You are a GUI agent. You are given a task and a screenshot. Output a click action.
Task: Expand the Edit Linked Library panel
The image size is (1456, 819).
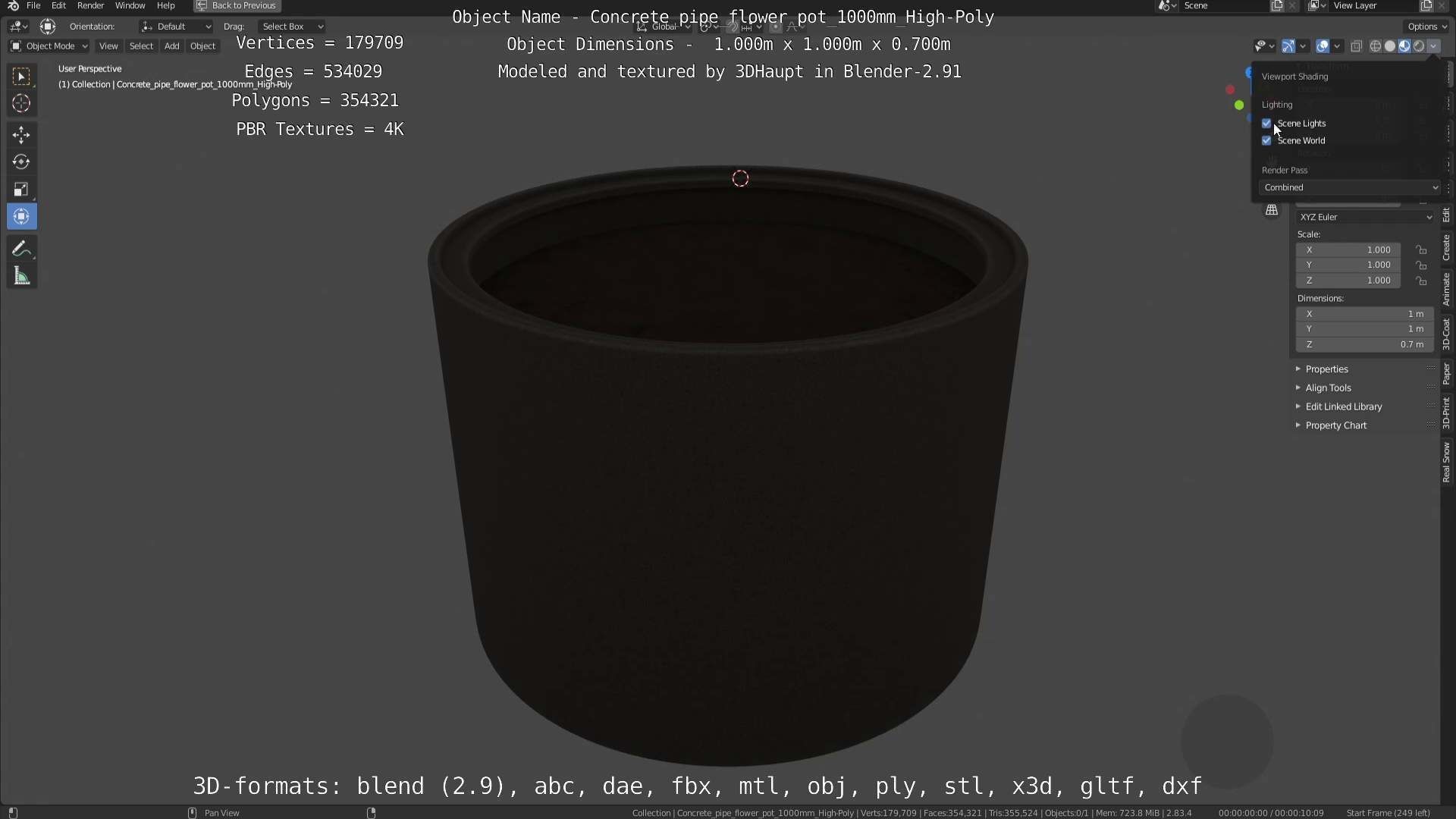tap(1343, 407)
